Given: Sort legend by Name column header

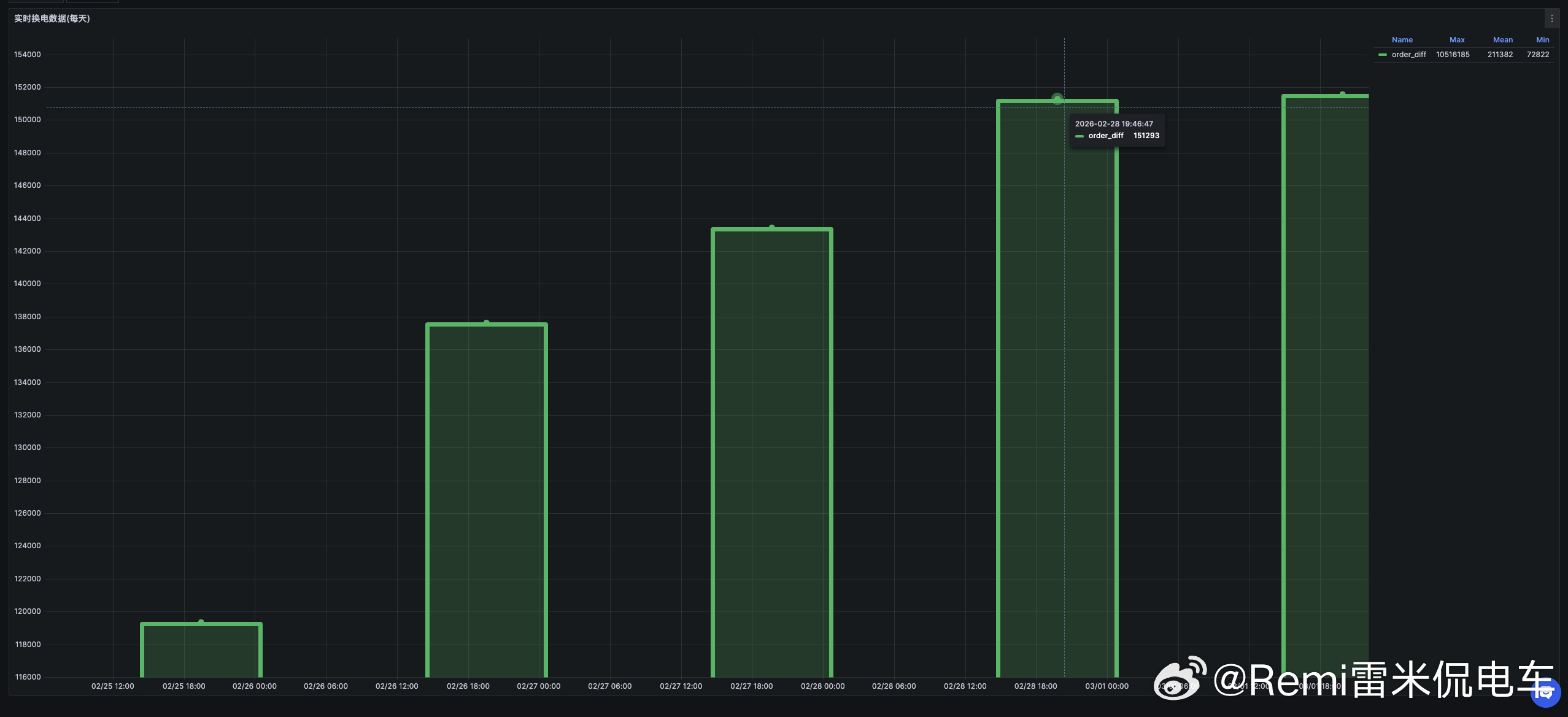Looking at the screenshot, I should 1402,40.
